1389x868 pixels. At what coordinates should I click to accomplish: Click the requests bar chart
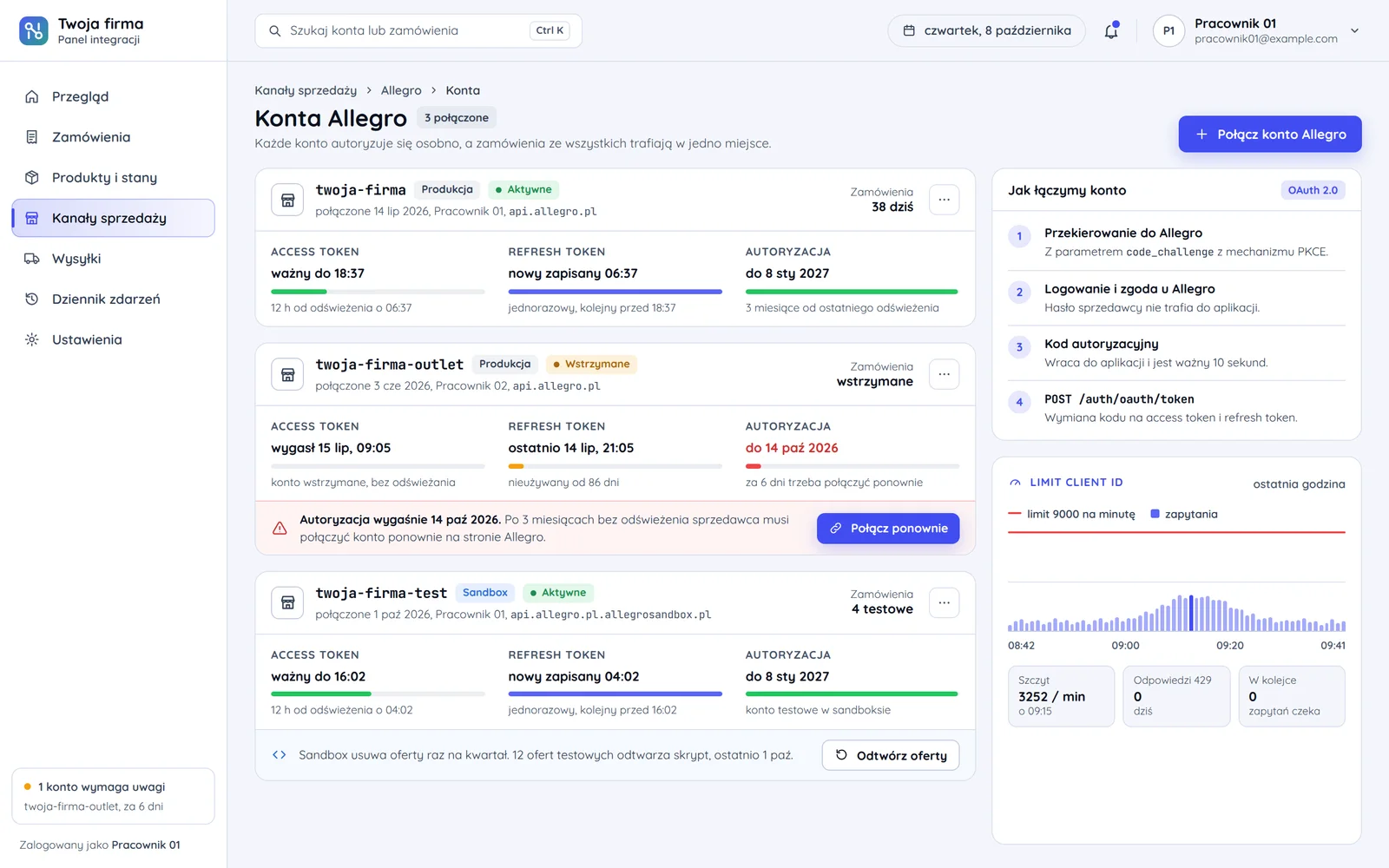[1176, 613]
